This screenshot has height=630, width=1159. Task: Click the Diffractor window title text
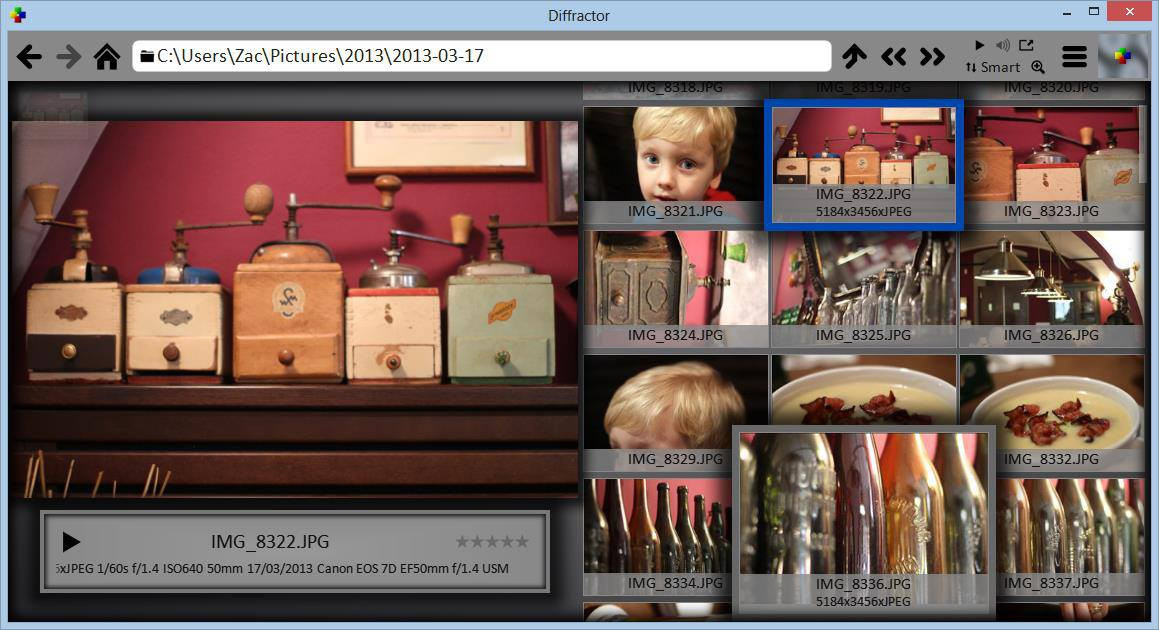point(579,16)
